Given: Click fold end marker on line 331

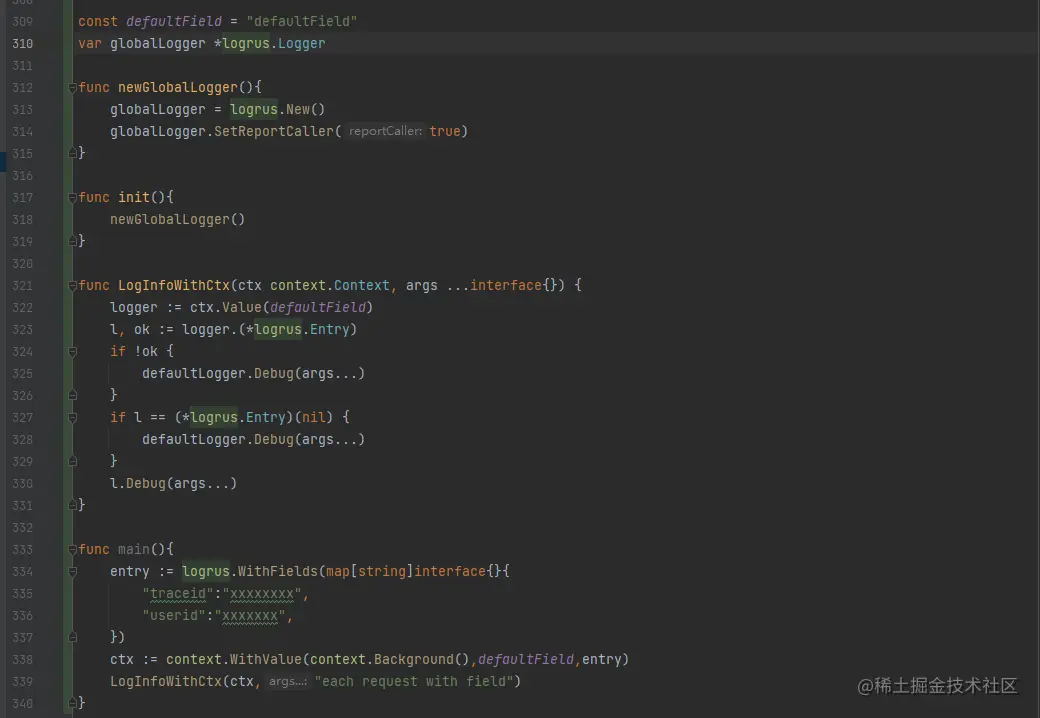Looking at the screenshot, I should tap(72, 505).
